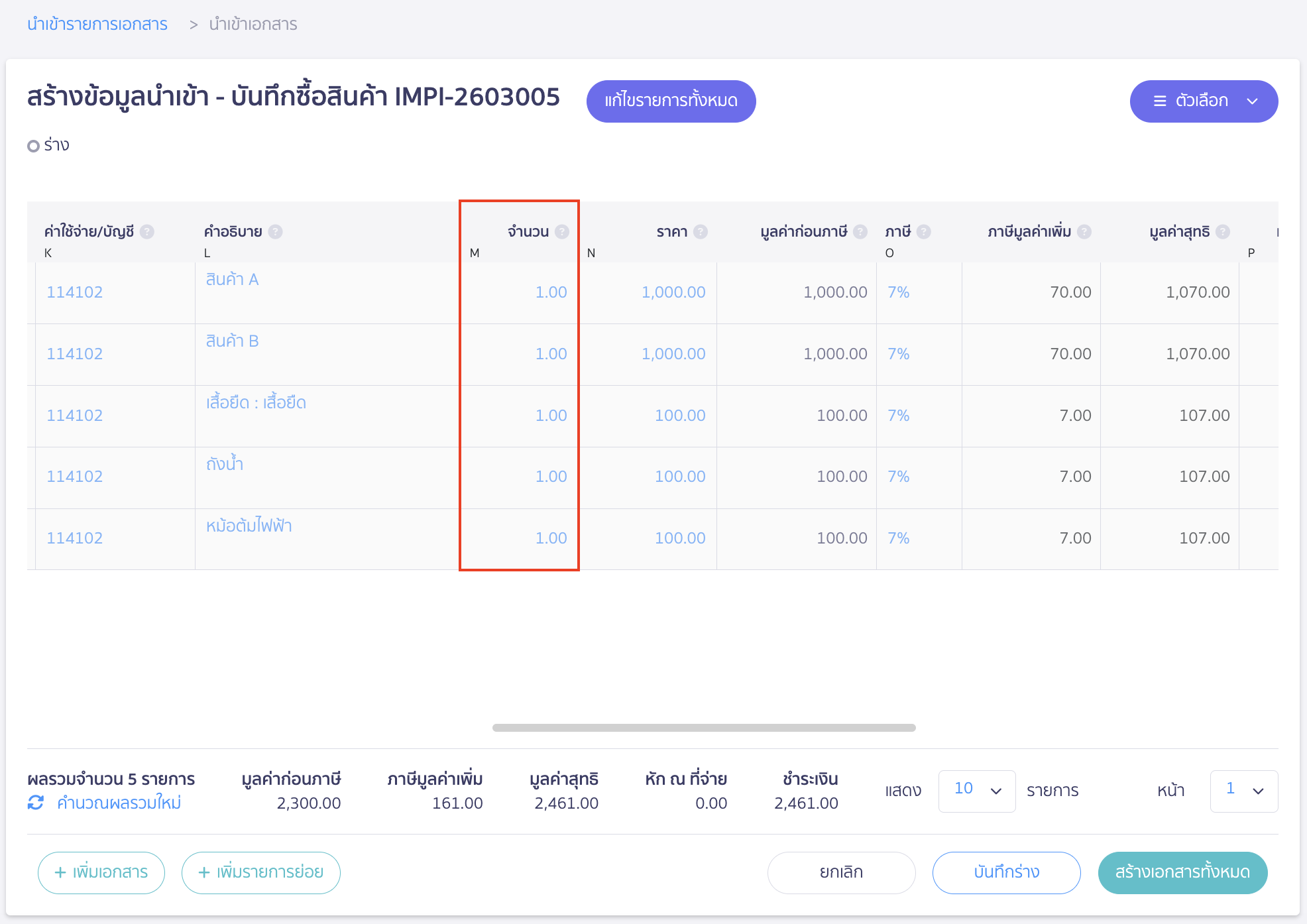
Task: Click help icon beside มูลค่าก่อนภาษี header
Action: coord(860,231)
